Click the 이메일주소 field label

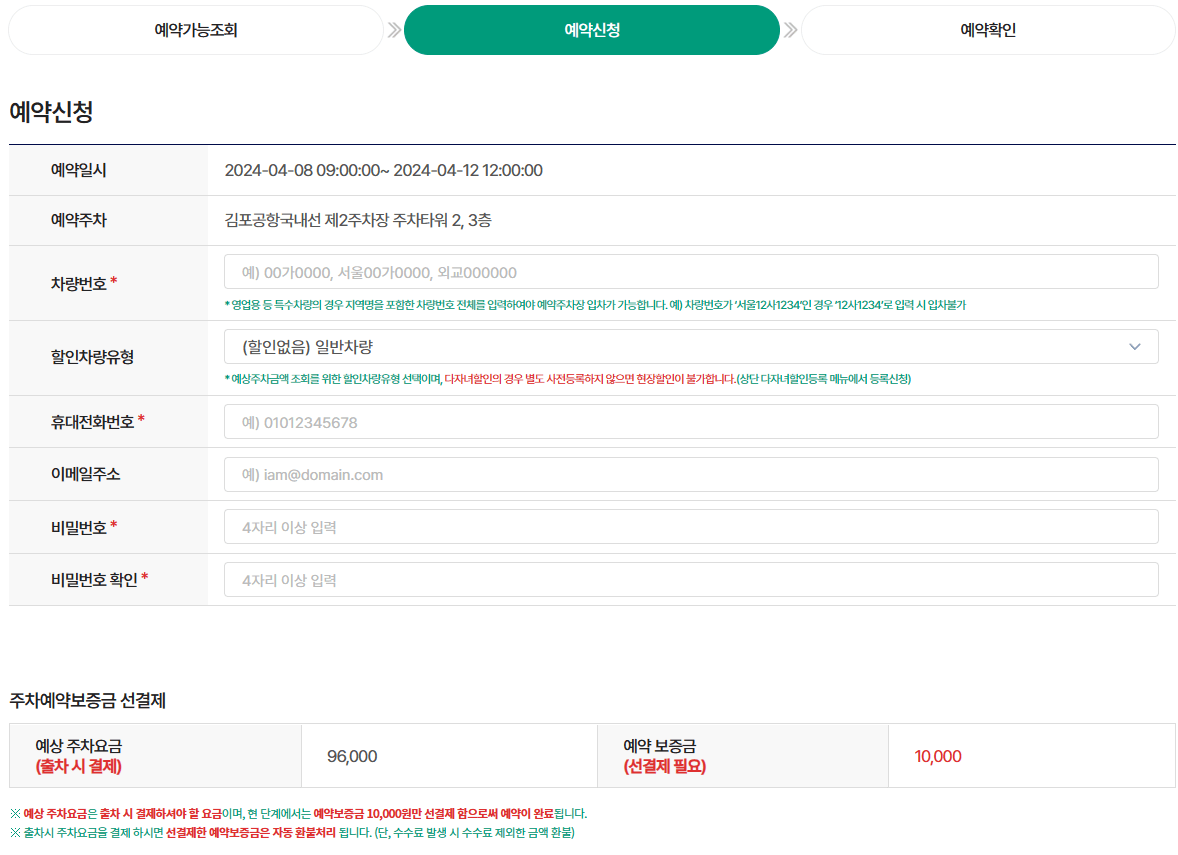[86, 474]
